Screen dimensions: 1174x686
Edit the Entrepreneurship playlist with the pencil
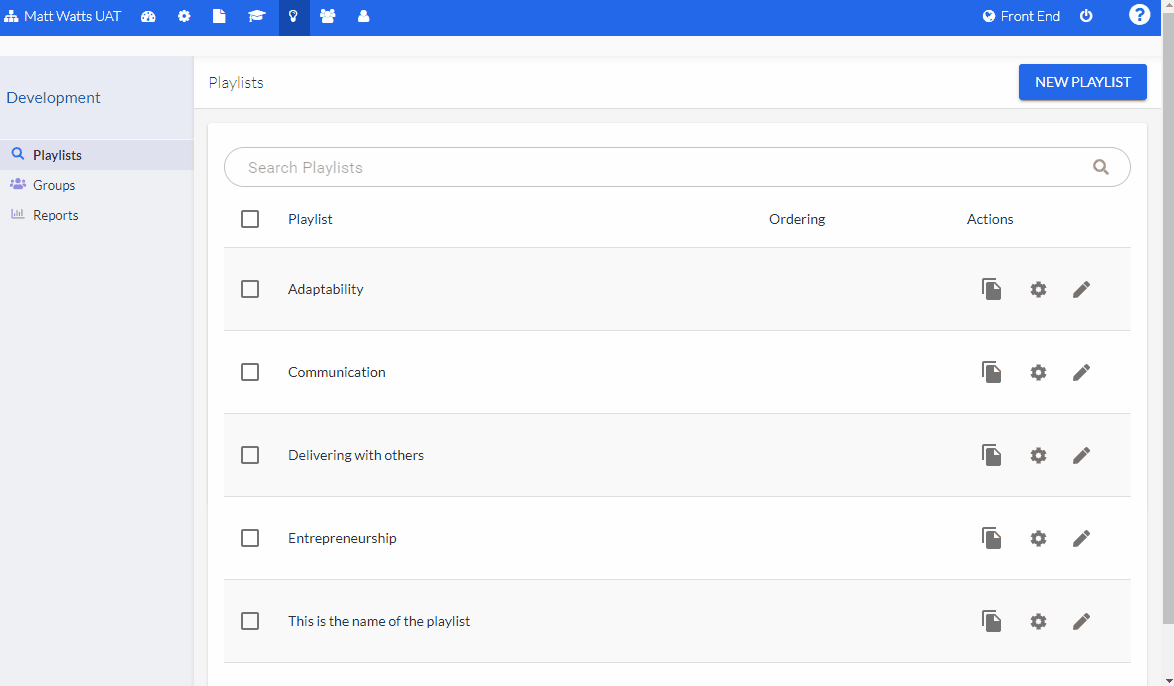point(1081,538)
